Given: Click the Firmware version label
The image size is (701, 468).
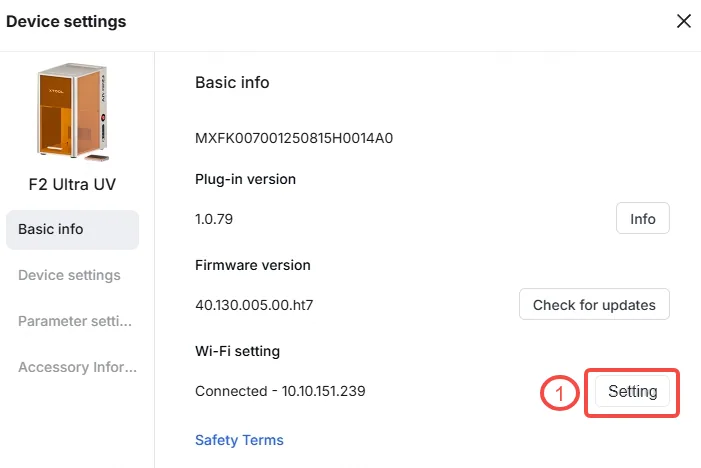Looking at the screenshot, I should pyautogui.click(x=253, y=265).
